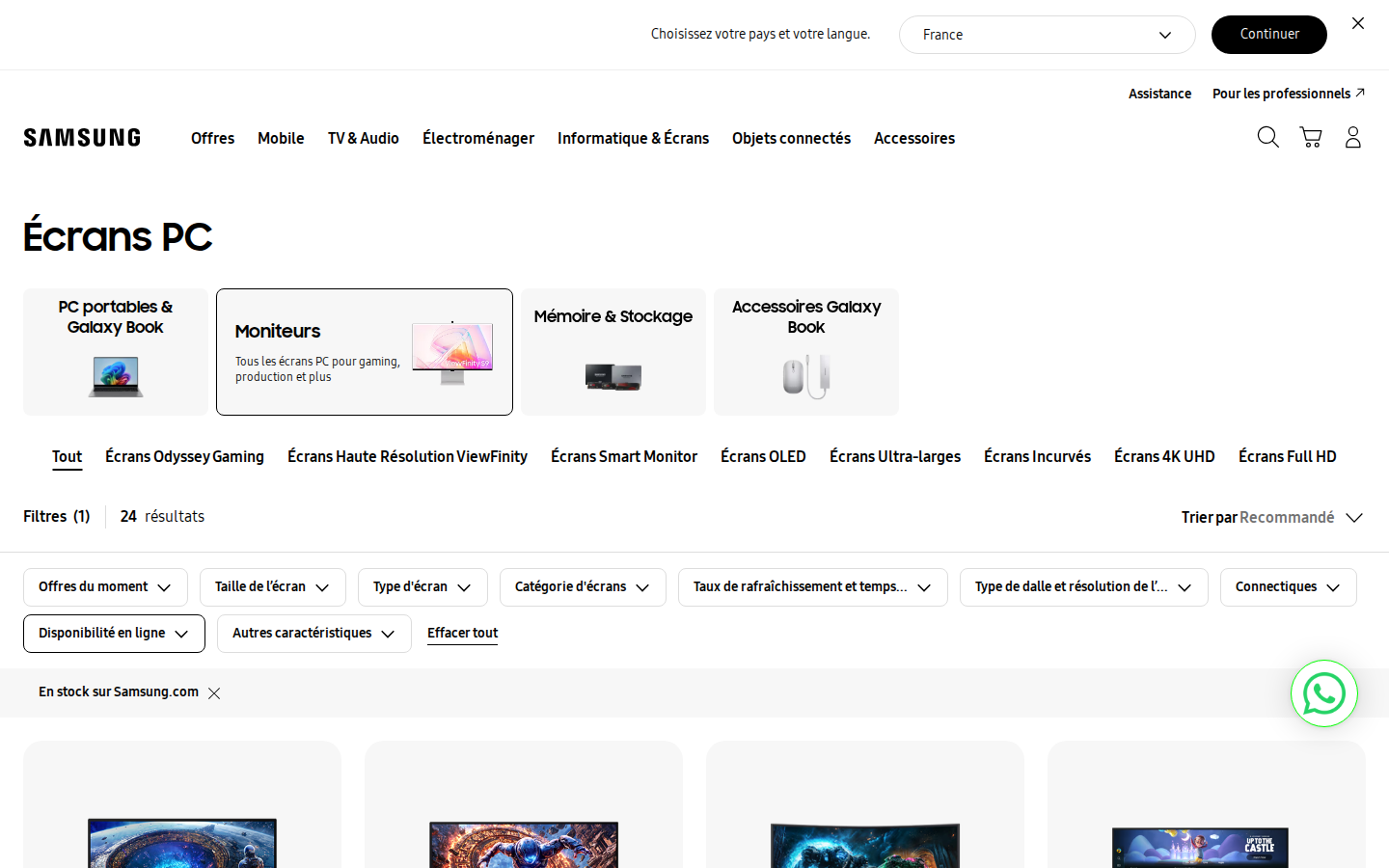Open the WhatsApp chat bubble

pos(1324,693)
